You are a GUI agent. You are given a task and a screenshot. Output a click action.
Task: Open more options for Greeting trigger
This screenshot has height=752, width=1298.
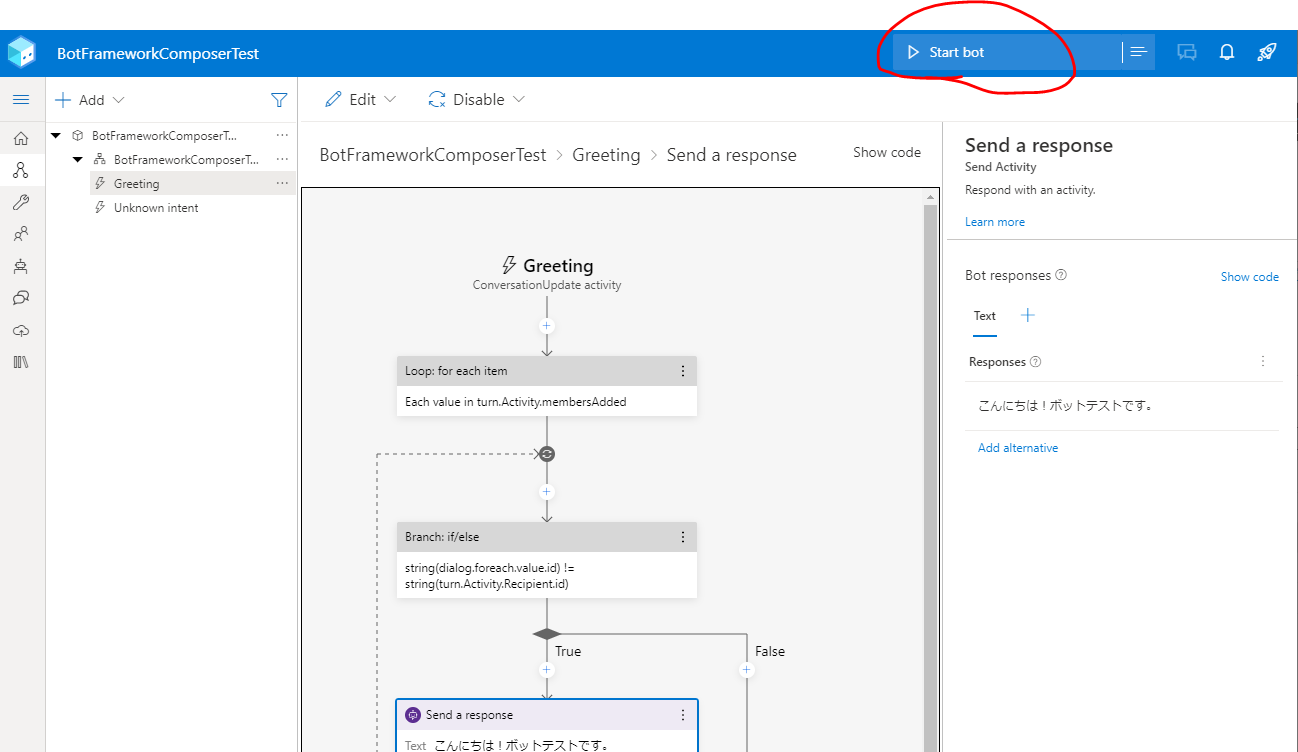(x=283, y=183)
